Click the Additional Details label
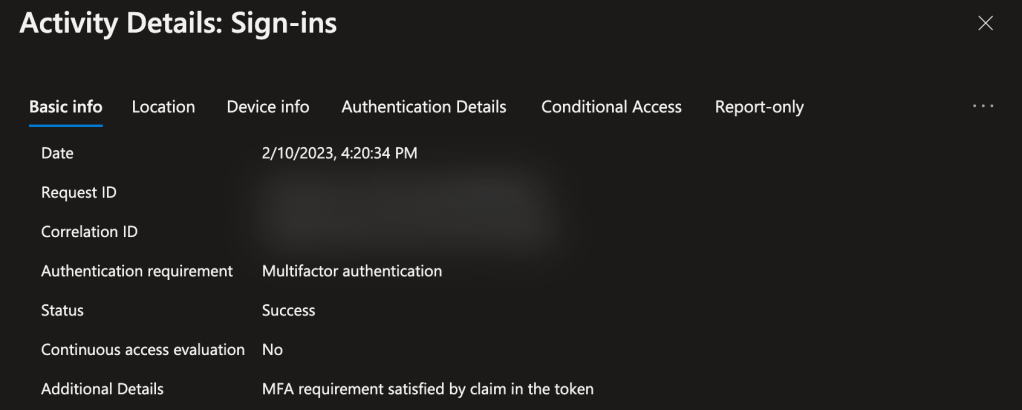Viewport: 1022px width, 410px height. coord(102,389)
